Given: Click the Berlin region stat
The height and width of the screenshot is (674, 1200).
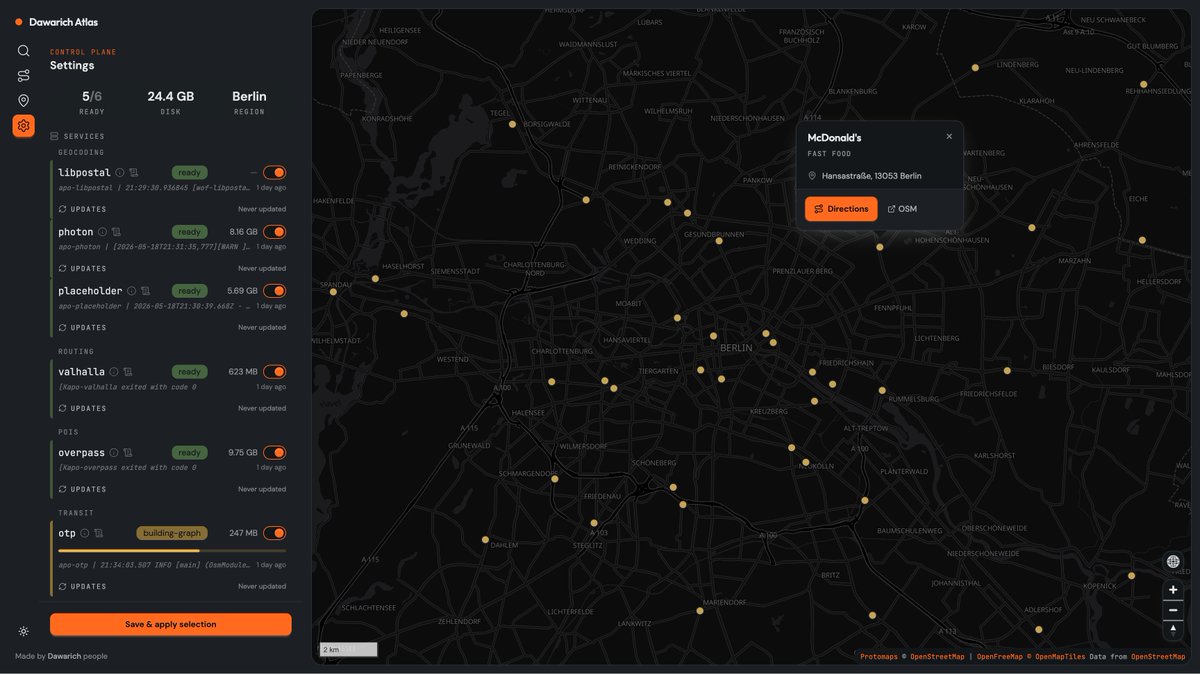Looking at the screenshot, I should pyautogui.click(x=249, y=97).
